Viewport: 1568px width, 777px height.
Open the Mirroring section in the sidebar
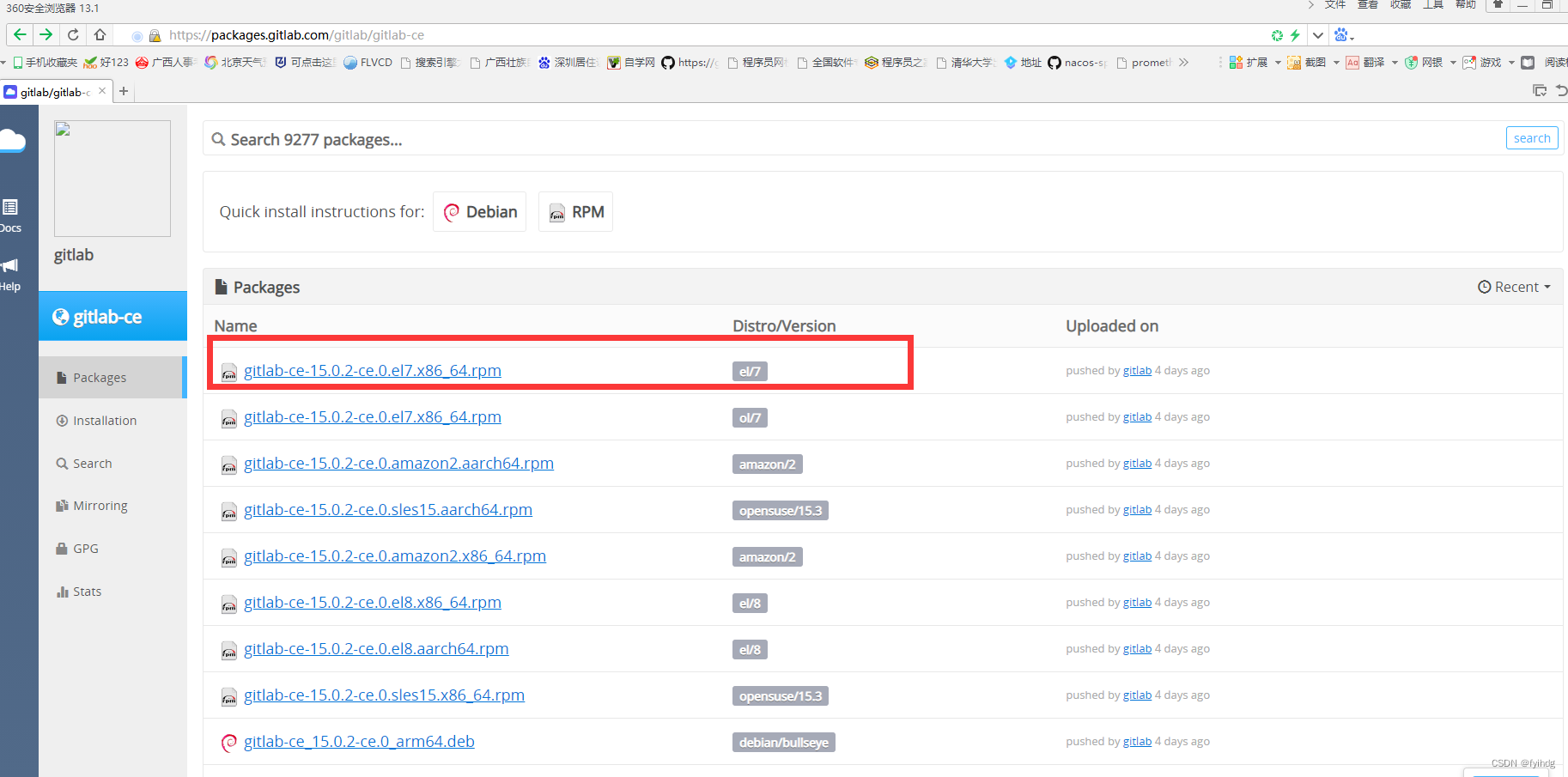pyautogui.click(x=99, y=505)
